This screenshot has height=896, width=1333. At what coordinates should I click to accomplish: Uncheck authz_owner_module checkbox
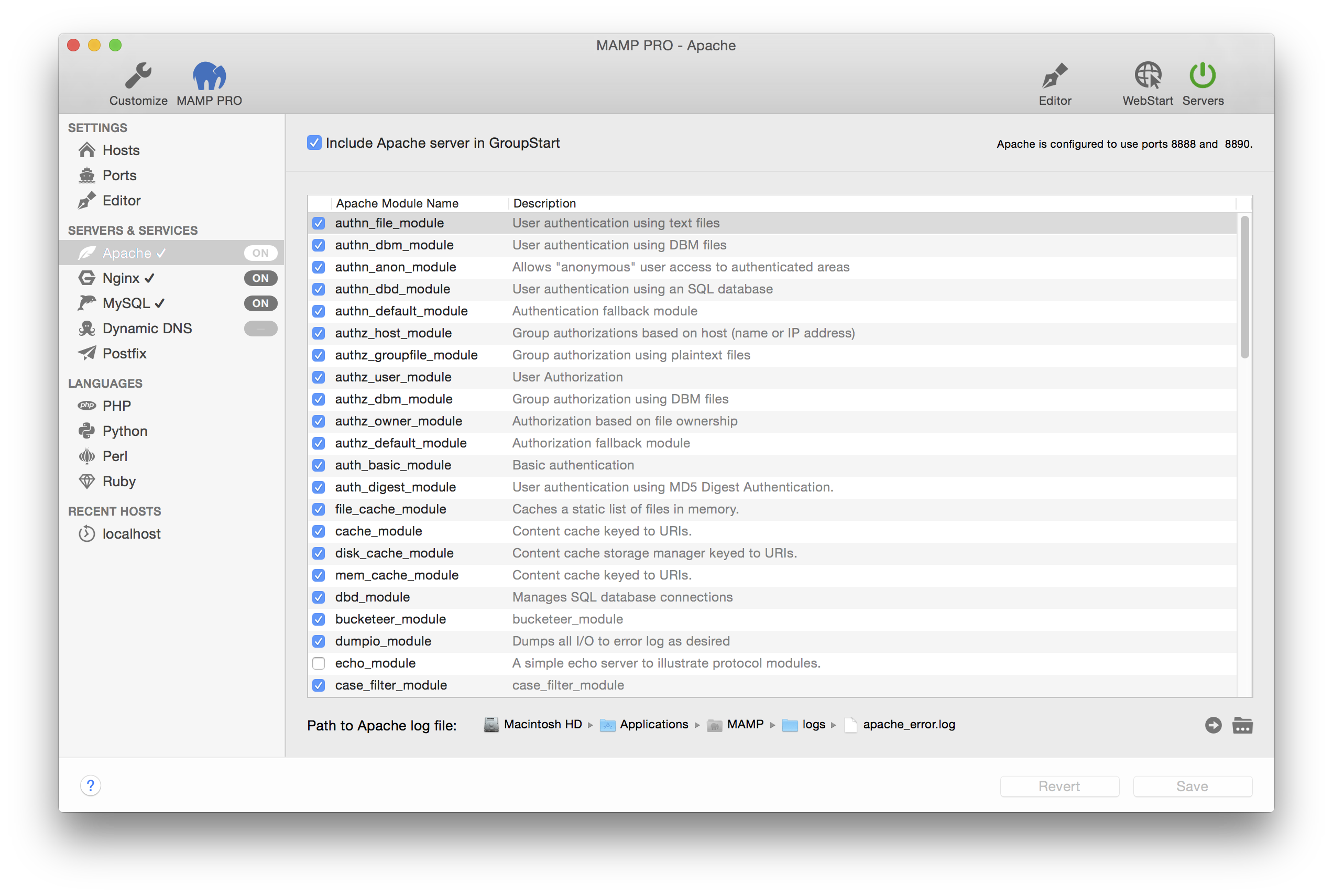click(x=319, y=421)
